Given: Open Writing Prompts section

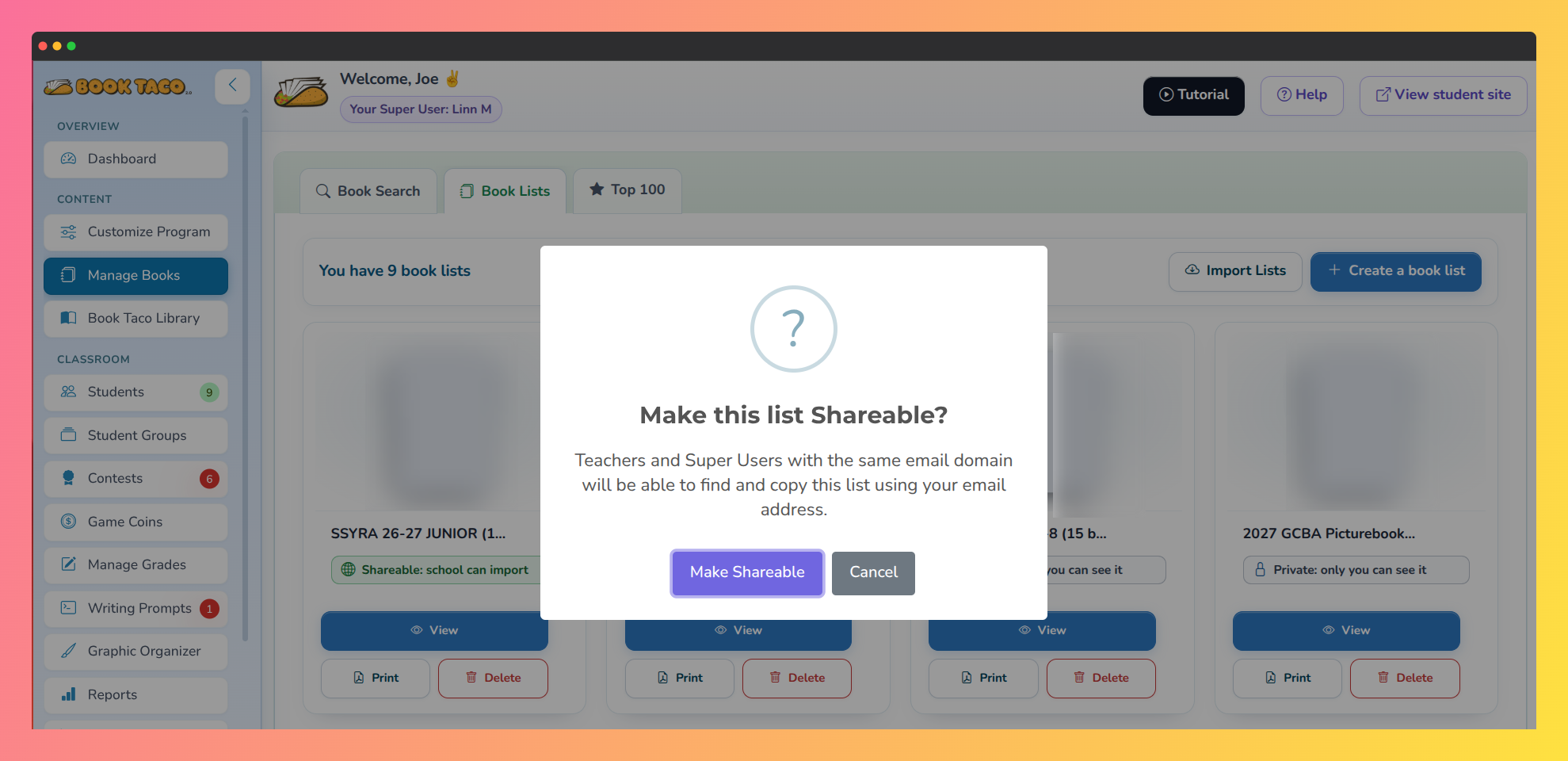Looking at the screenshot, I should [x=135, y=609].
